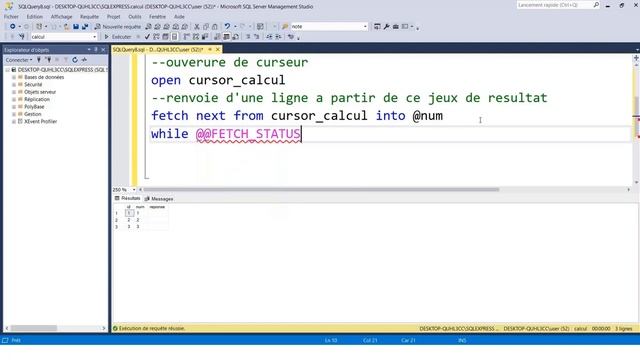
Task: Run the query with Exécuter
Action: (x=118, y=37)
